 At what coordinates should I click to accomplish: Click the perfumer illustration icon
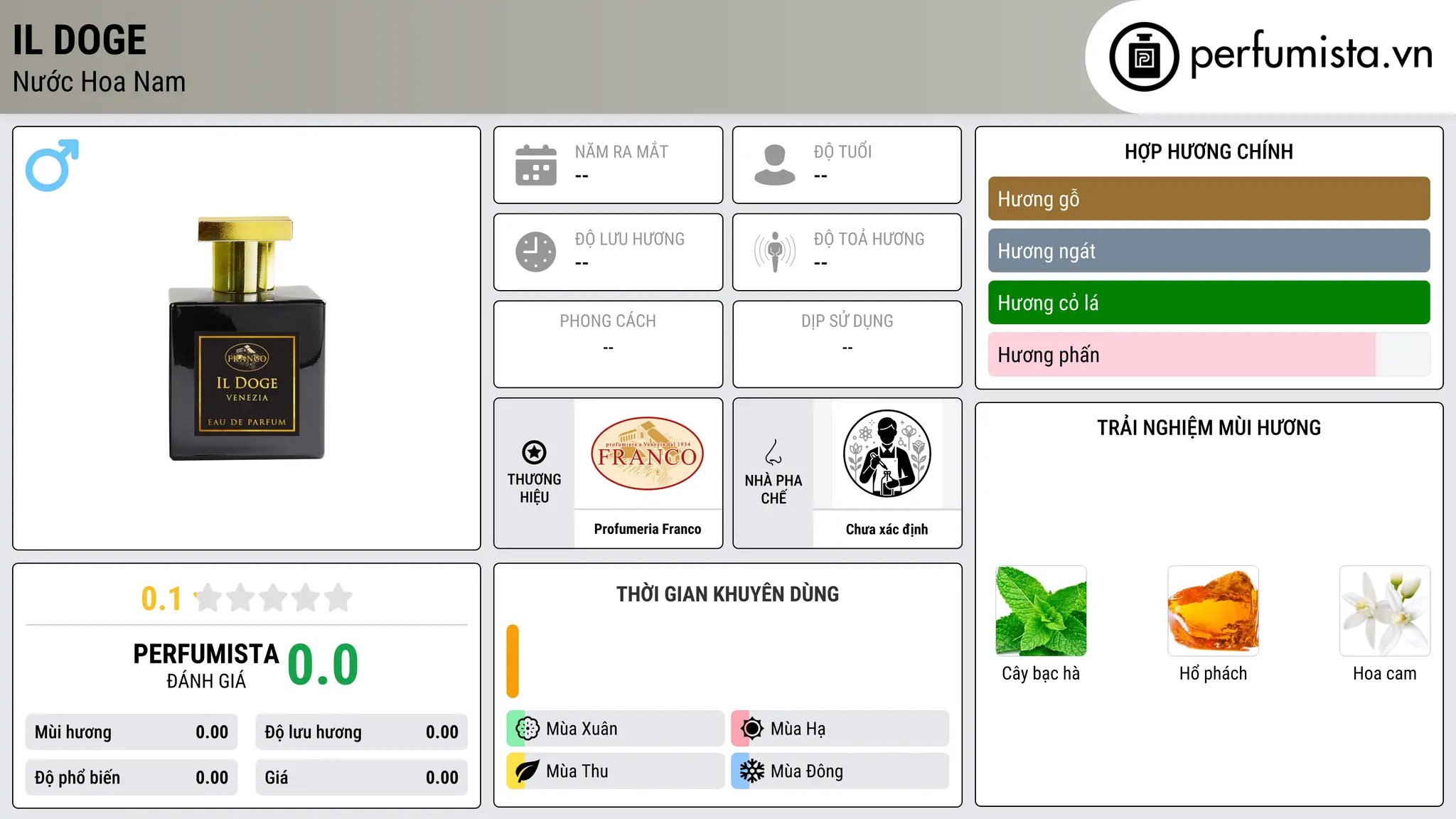pyautogui.click(x=887, y=454)
